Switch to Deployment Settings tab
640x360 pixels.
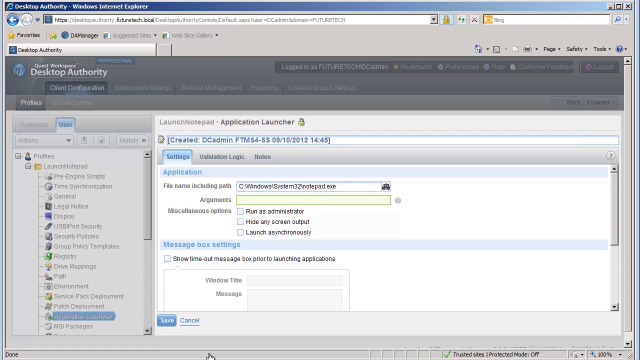point(143,88)
